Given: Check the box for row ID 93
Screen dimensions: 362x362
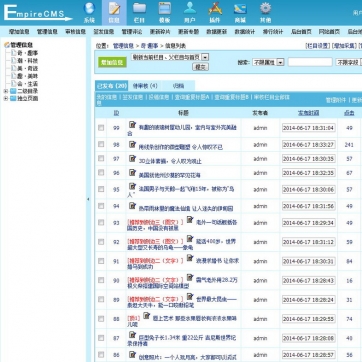Looking at the screenshot, I should pos(101,223).
